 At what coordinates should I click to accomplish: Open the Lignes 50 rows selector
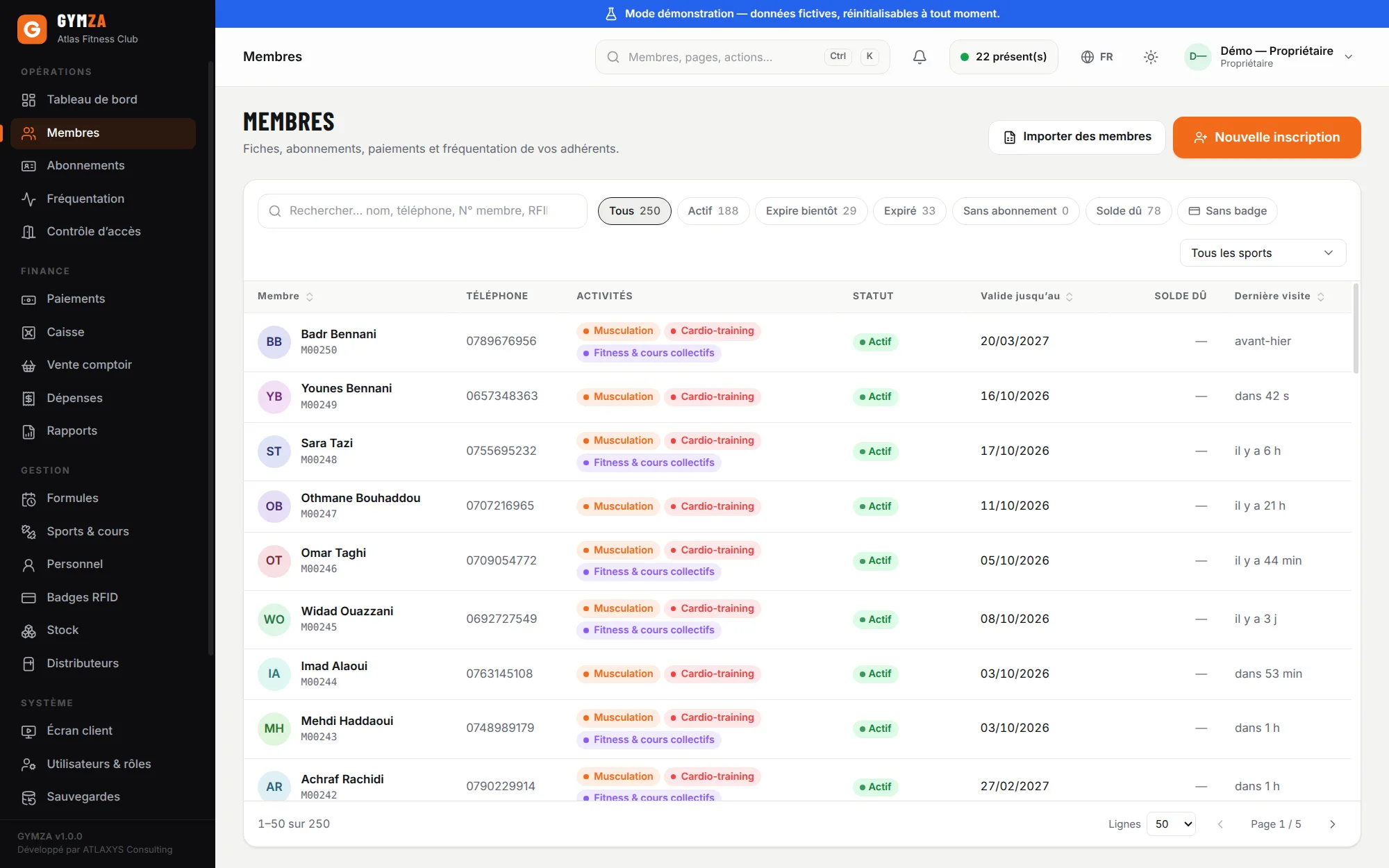click(1171, 824)
